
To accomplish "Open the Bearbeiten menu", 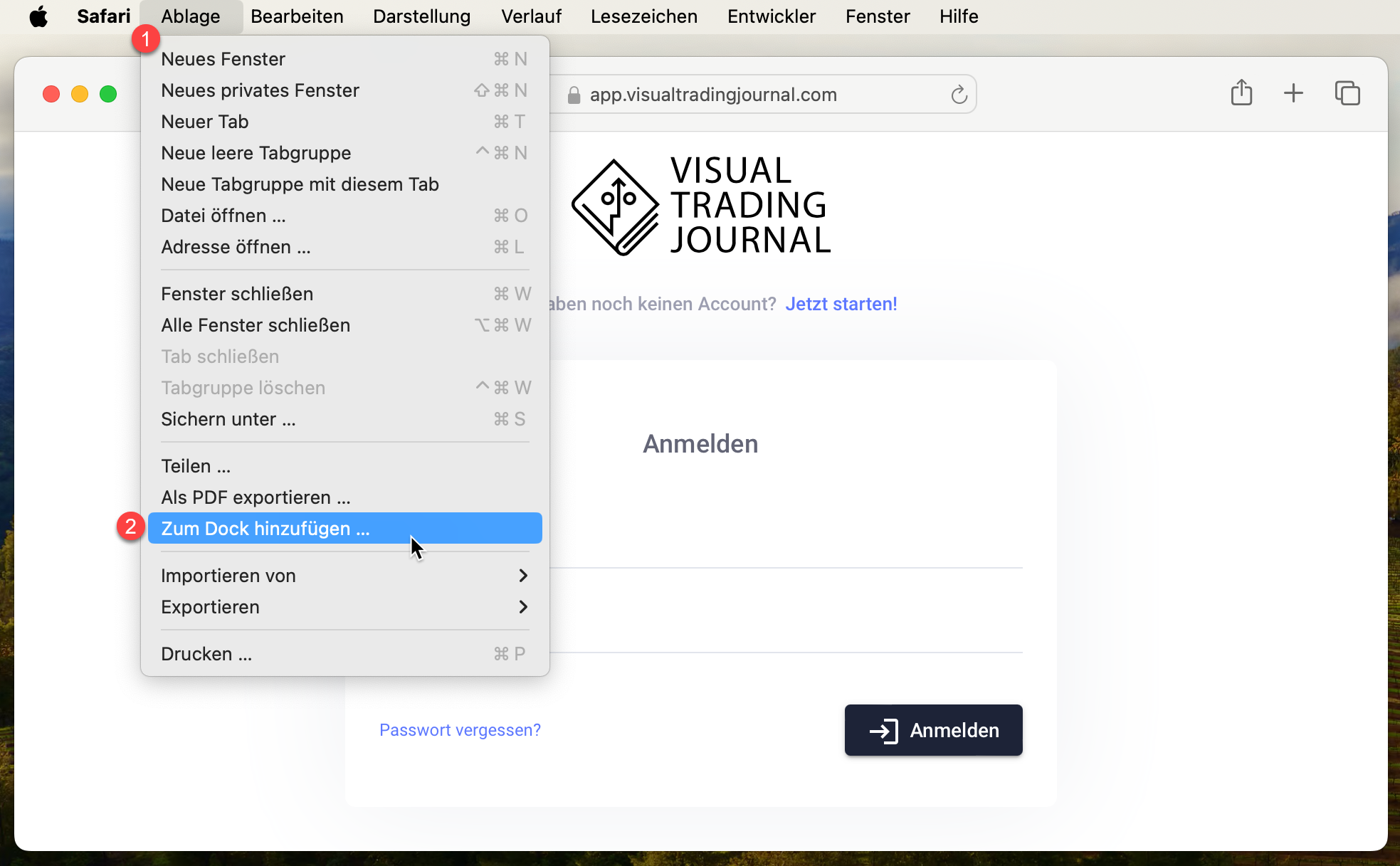I will pyautogui.click(x=297, y=16).
